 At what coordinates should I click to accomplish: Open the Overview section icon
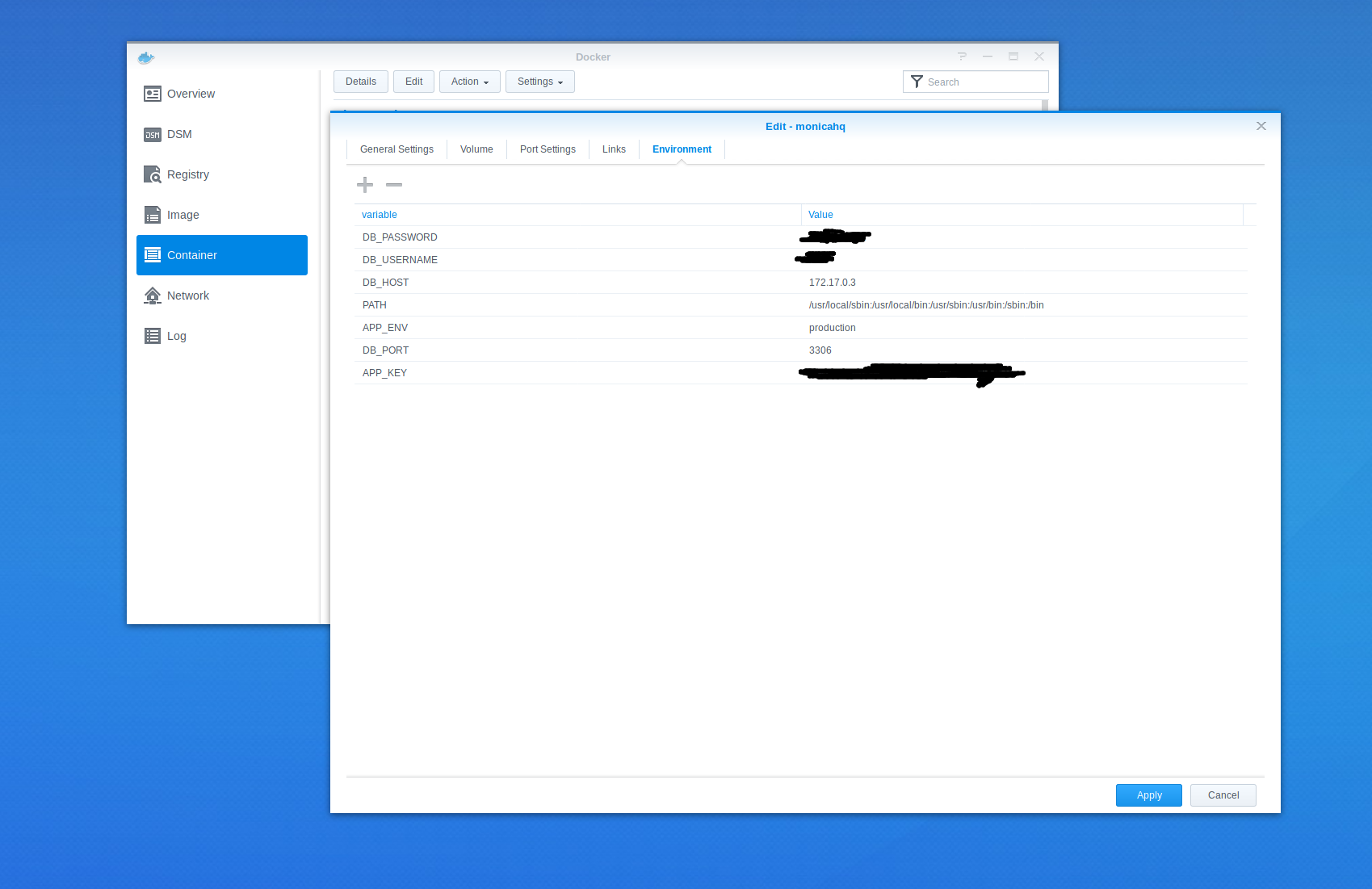(152, 94)
